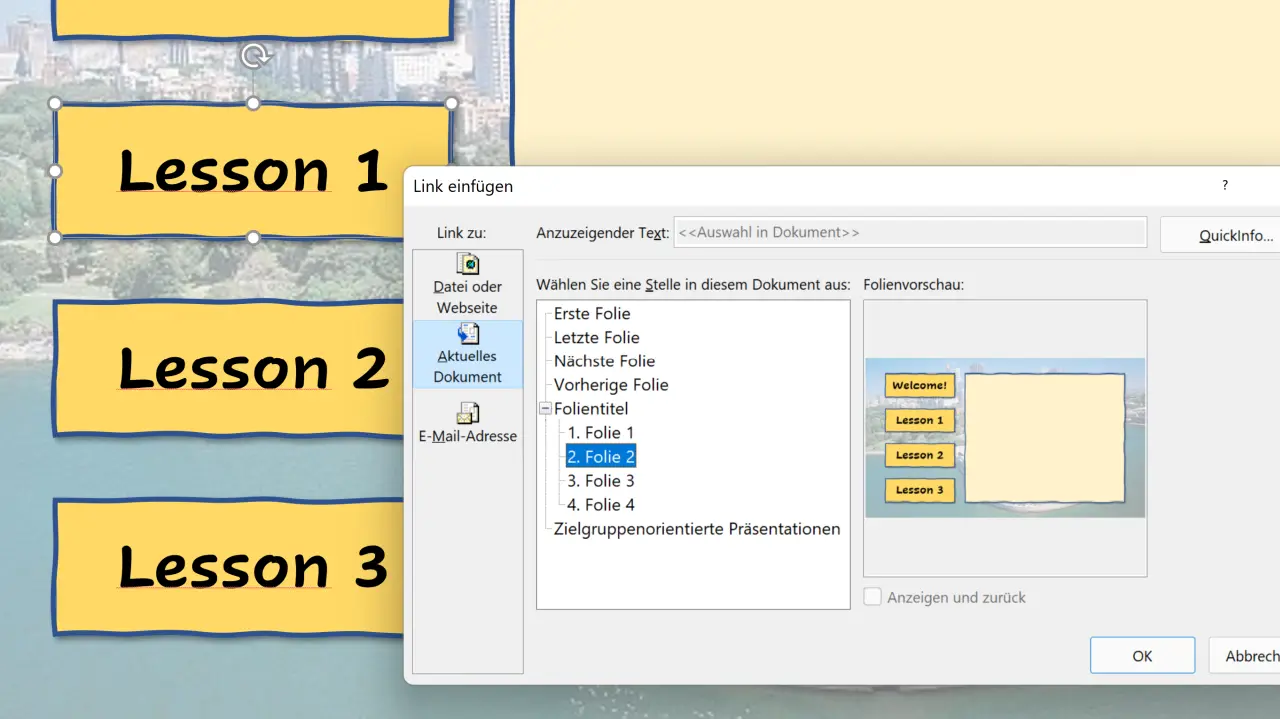Pick Vorherige Folie in the list
Screen dimensions: 1280x719
pos(610,385)
